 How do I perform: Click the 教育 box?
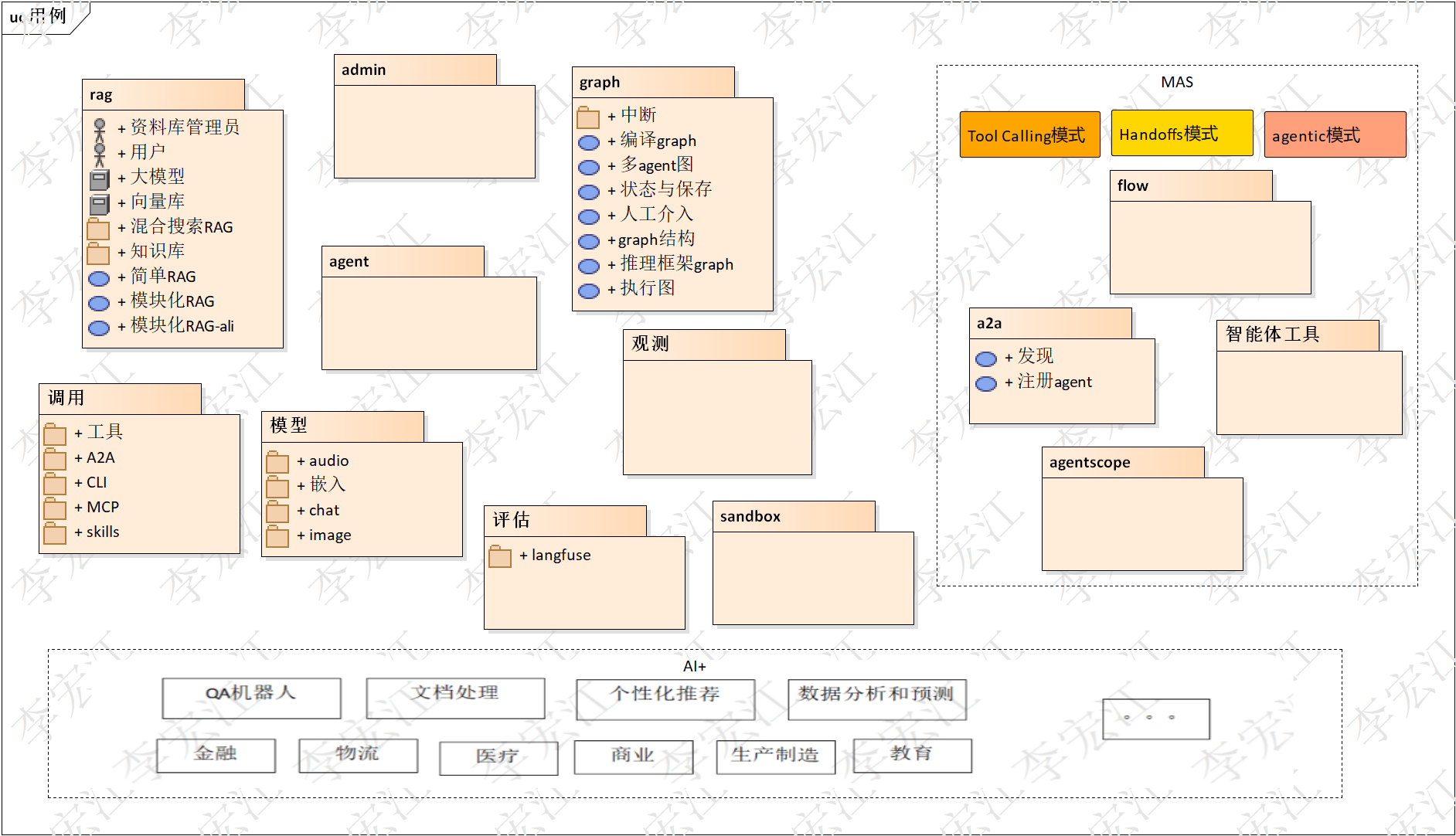point(912,755)
